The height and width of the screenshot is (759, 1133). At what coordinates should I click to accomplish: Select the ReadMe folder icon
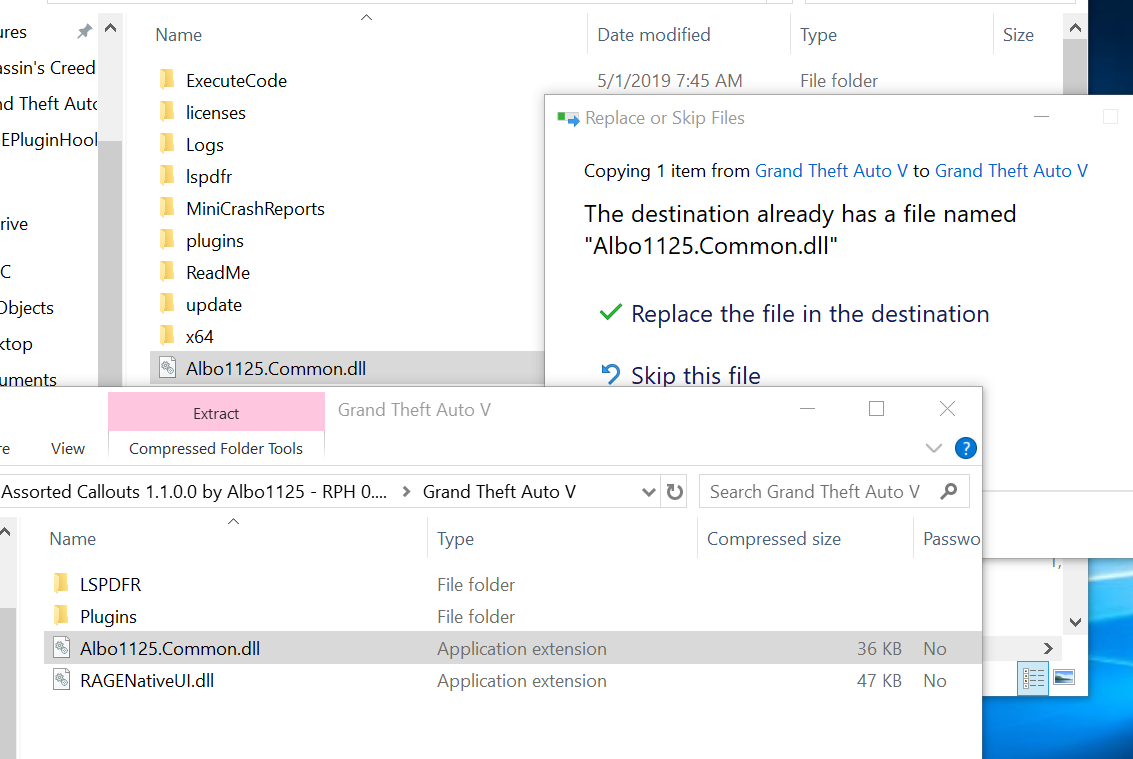167,271
